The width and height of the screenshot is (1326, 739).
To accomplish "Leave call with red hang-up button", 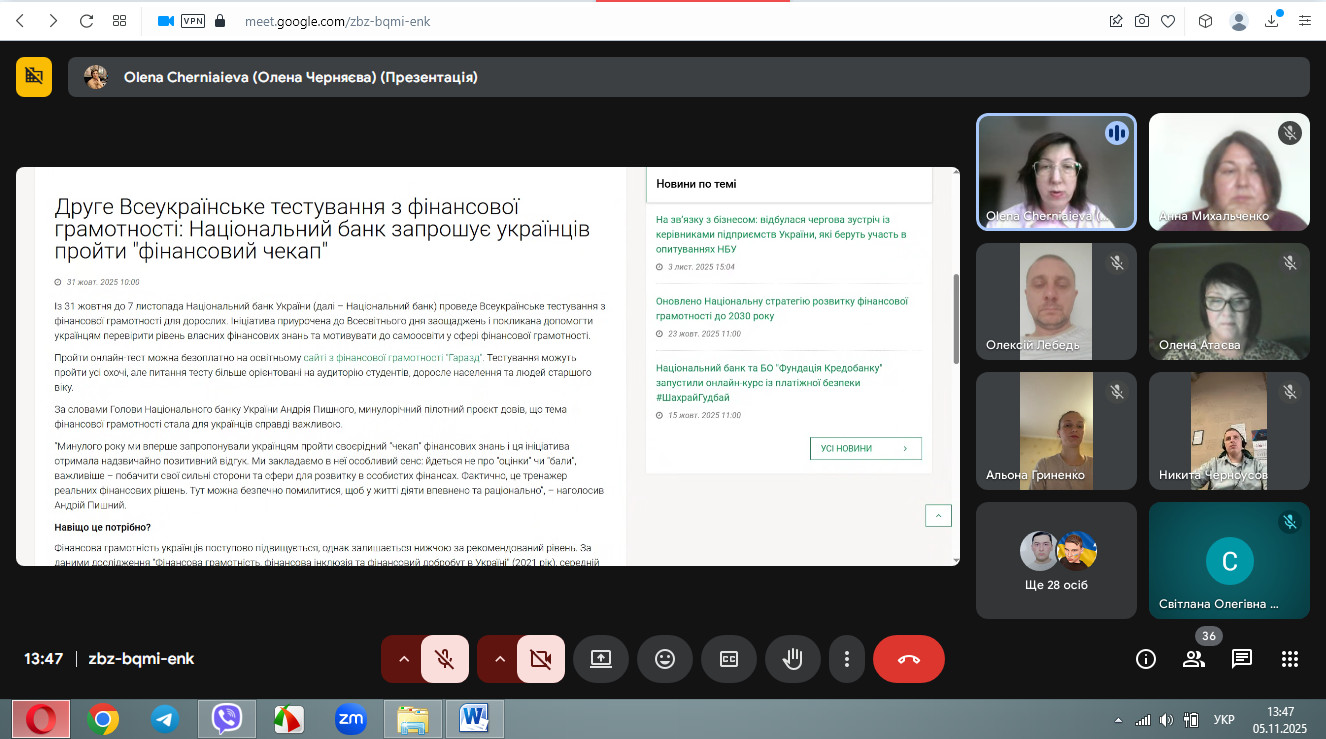I will 908,659.
